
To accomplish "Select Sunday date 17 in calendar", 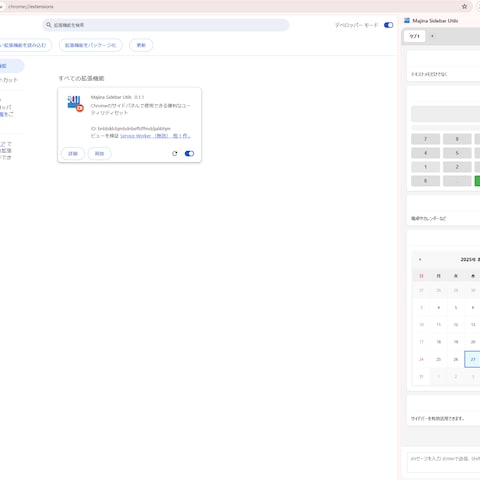I will 421,342.
